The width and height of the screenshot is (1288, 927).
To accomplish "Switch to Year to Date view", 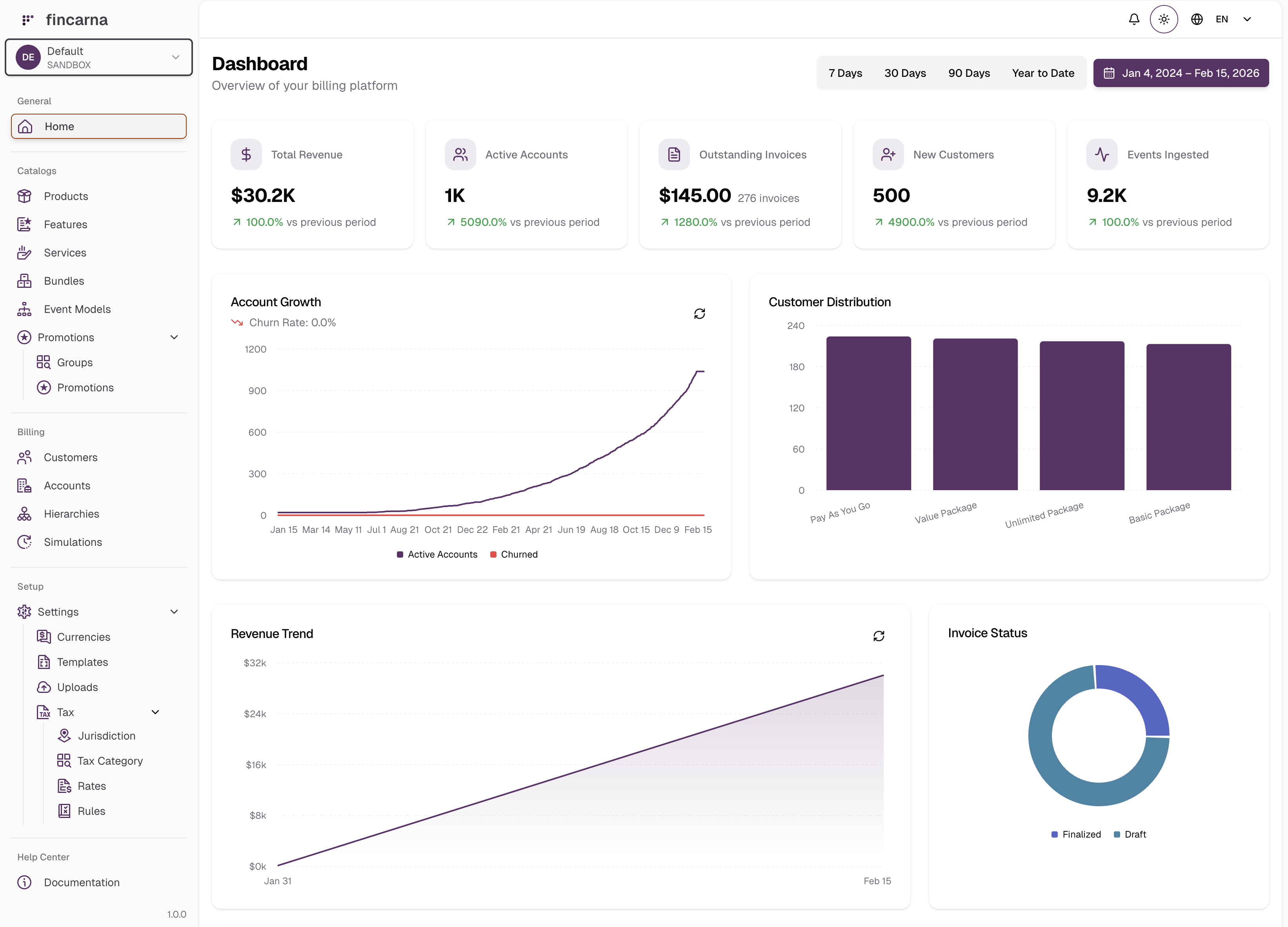I will click(1042, 73).
